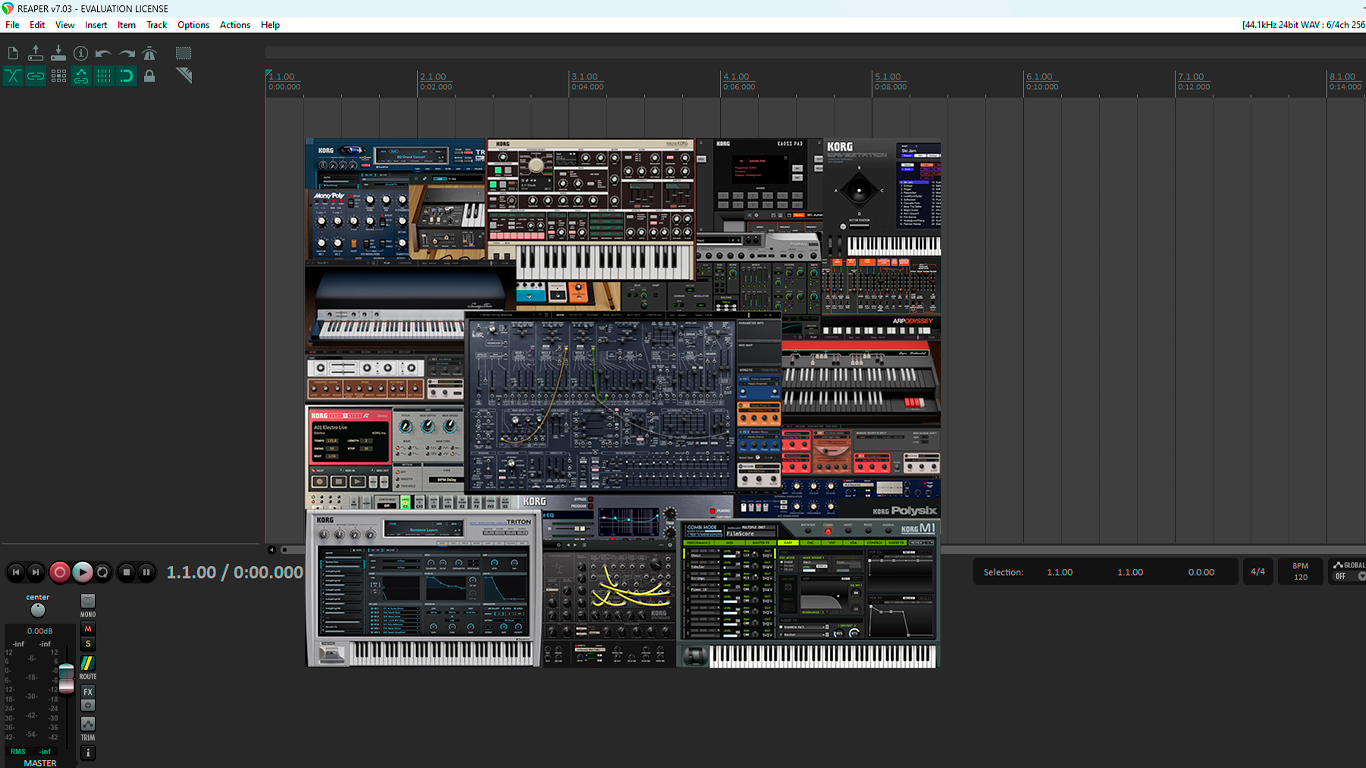1366x768 pixels.
Task: Toggle item grouping chain-link icon
Action: coord(36,76)
